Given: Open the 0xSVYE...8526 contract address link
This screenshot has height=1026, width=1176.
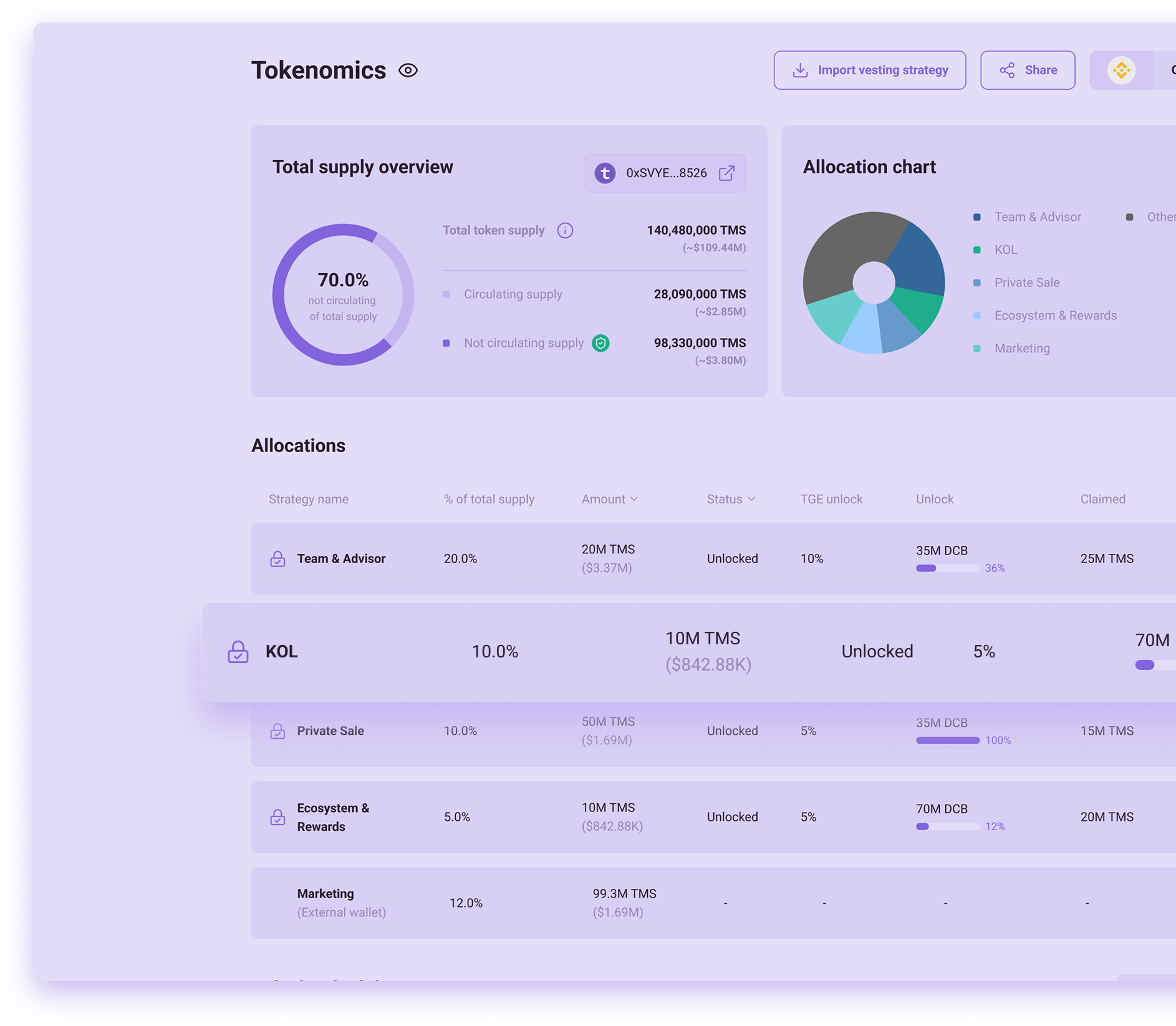Looking at the screenshot, I should (665, 173).
